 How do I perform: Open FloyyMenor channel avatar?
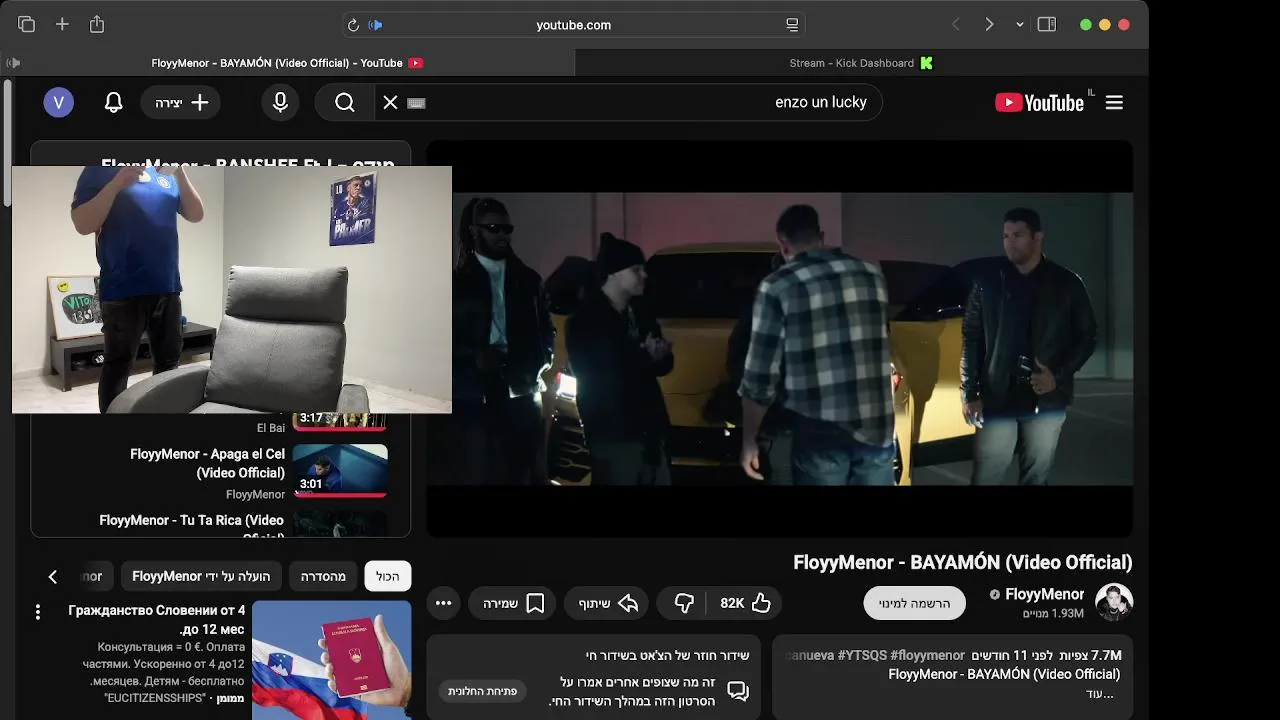pyautogui.click(x=1114, y=602)
